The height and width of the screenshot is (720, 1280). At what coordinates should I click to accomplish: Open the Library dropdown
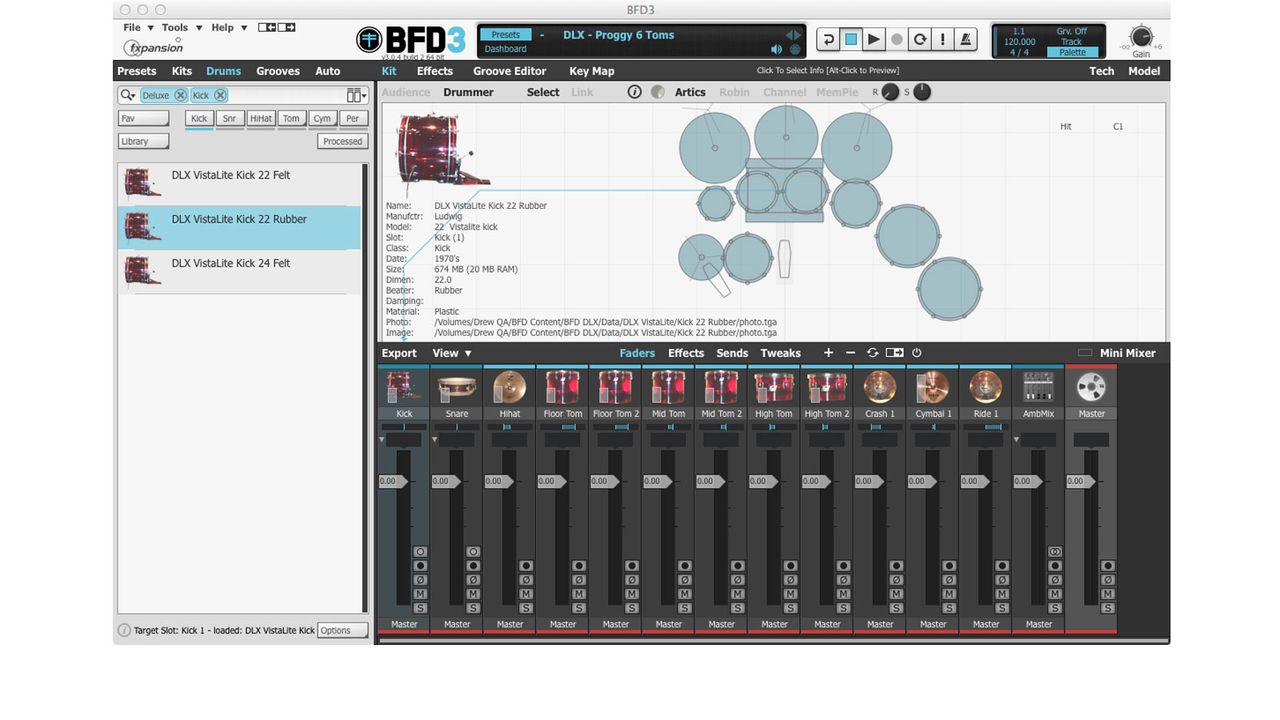point(143,141)
